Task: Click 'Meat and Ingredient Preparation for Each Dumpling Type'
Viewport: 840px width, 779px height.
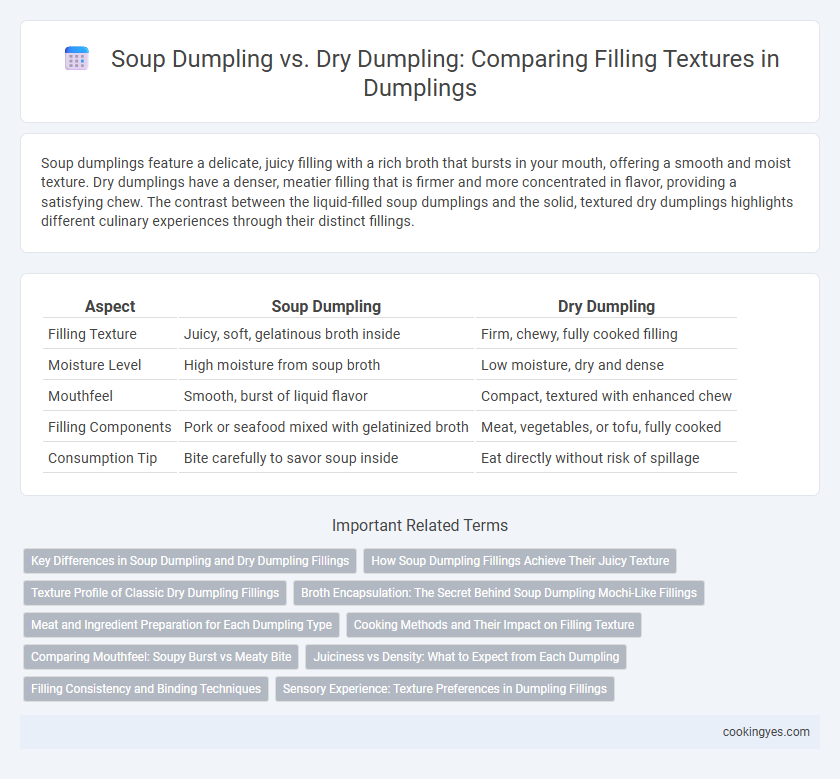Action: (x=181, y=625)
